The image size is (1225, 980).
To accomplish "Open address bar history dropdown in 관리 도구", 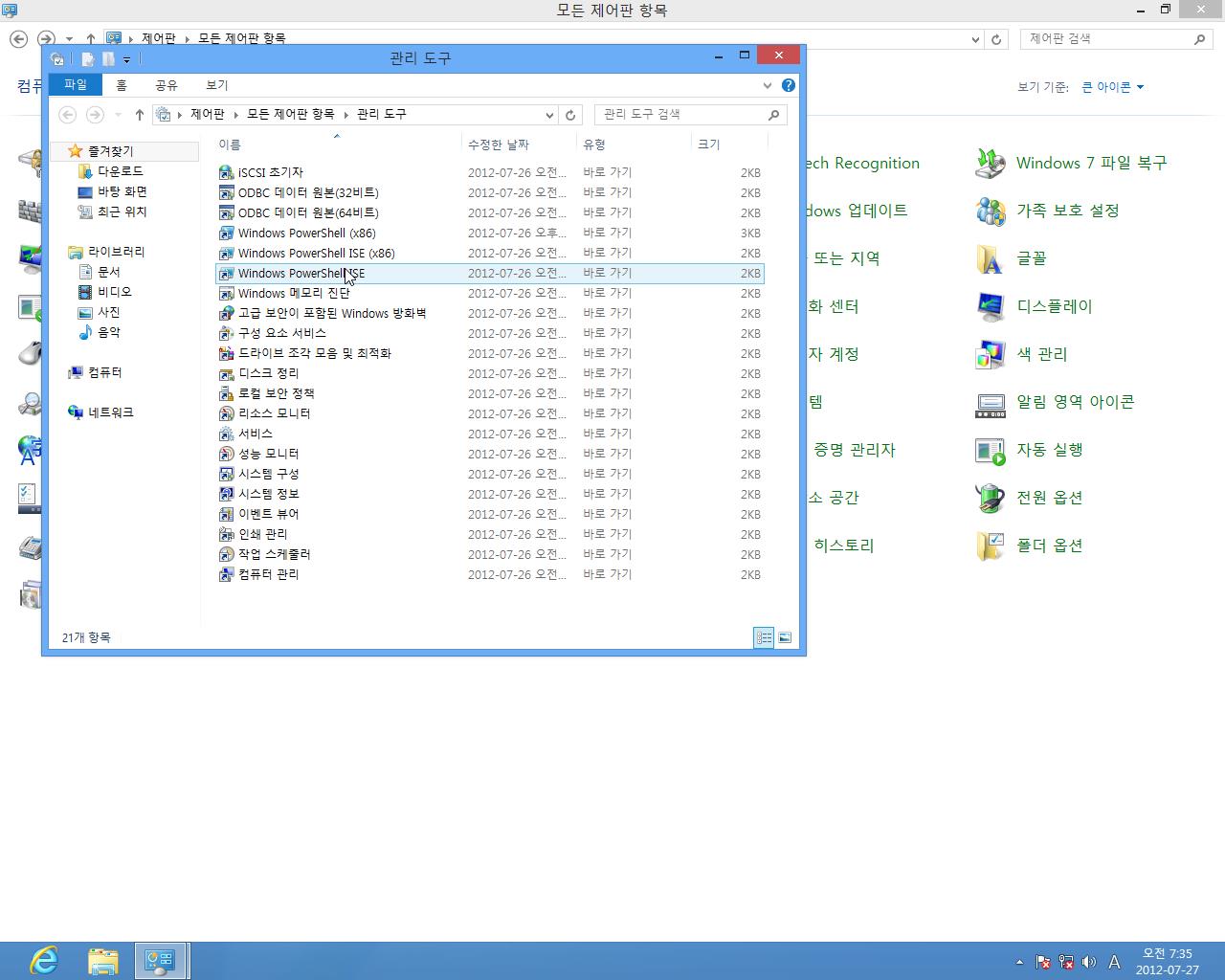I will [x=549, y=114].
